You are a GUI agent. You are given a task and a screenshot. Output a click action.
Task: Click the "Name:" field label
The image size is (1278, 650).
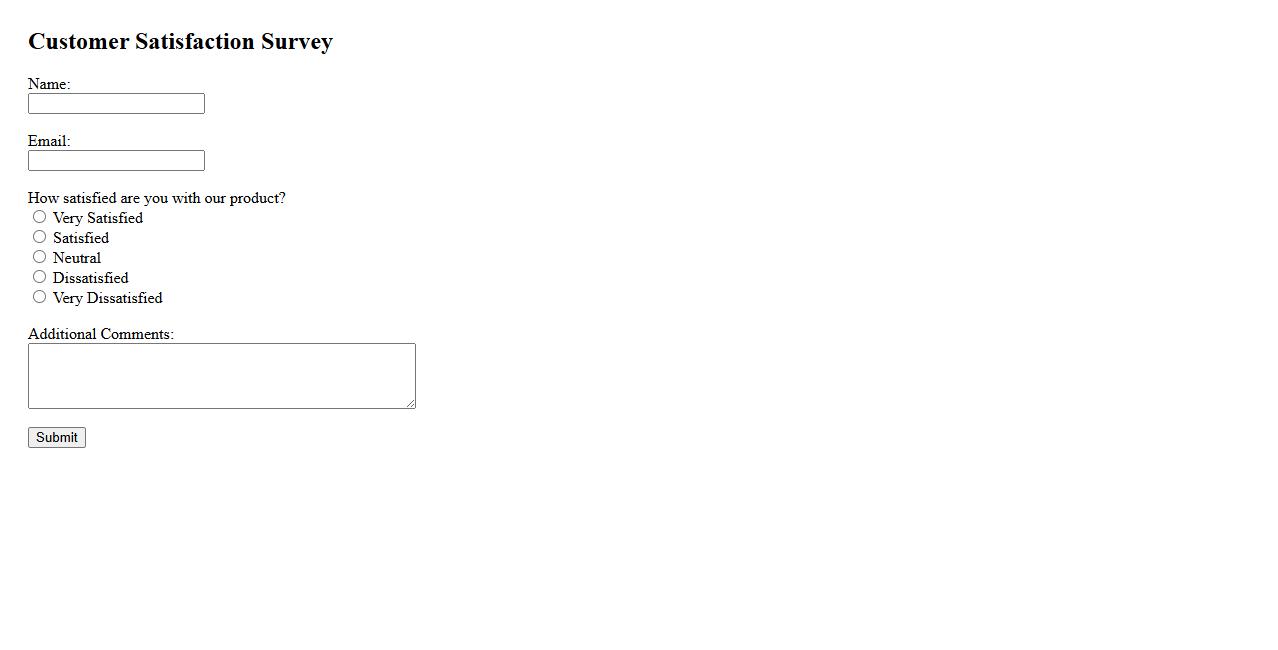49,84
